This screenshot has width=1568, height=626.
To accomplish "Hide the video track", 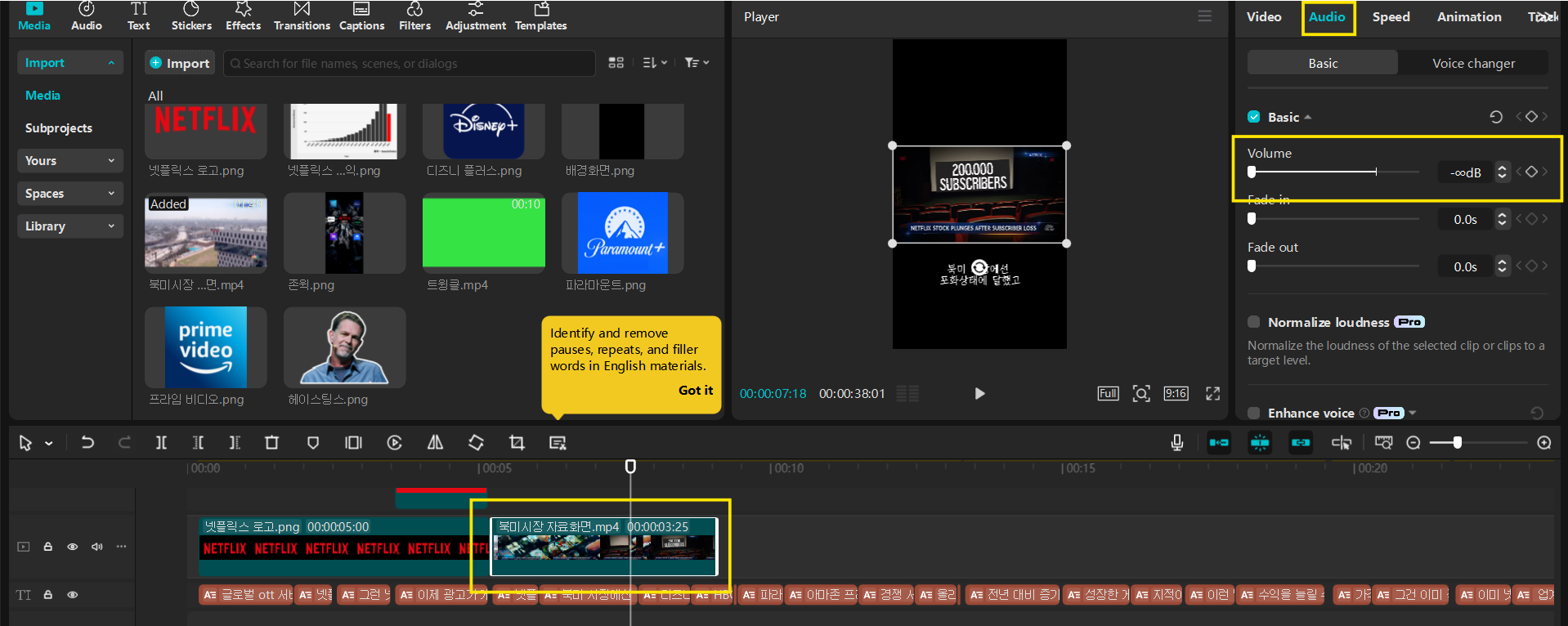I will pyautogui.click(x=72, y=547).
